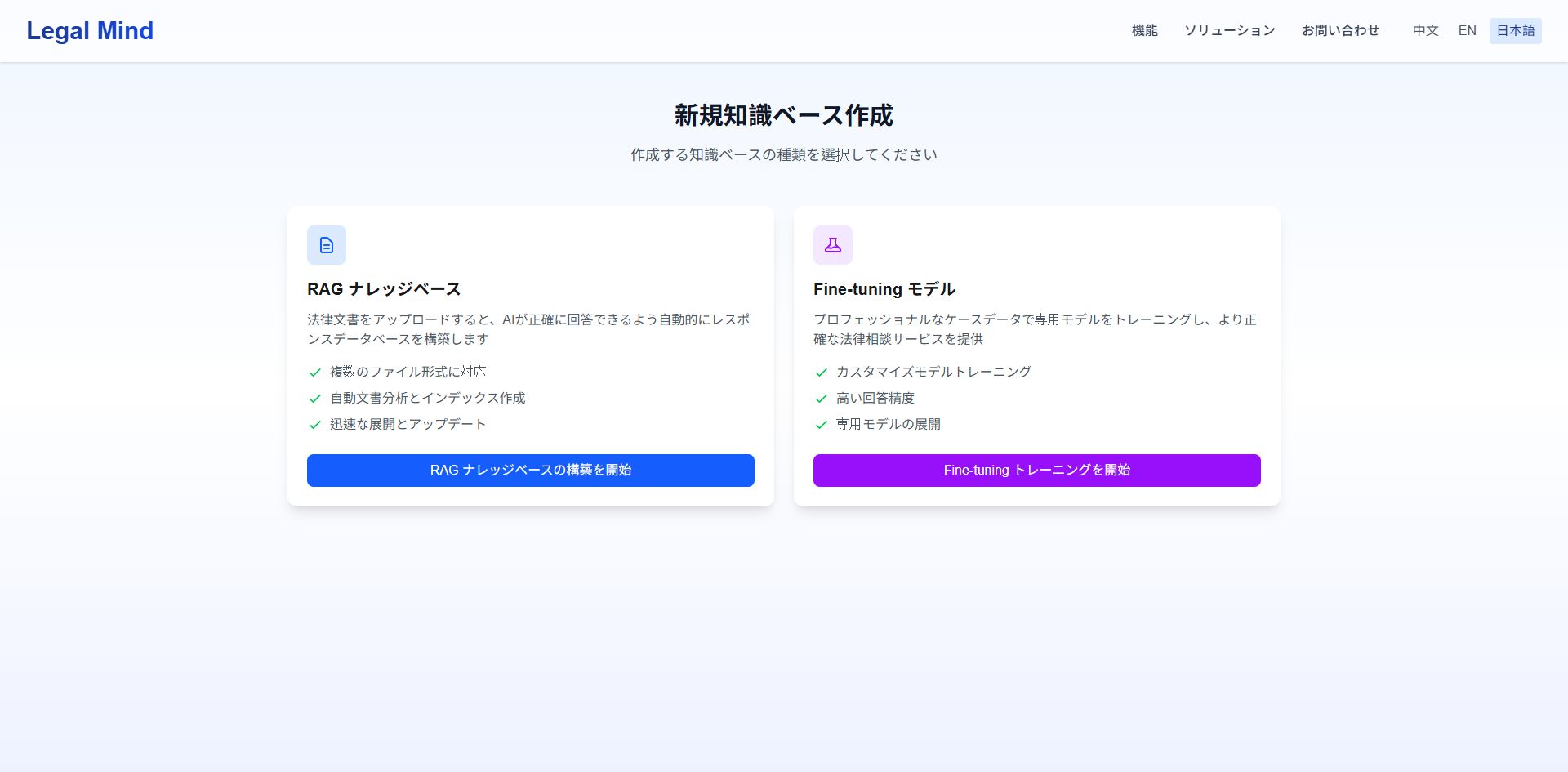The image size is (1568, 772).
Task: Switch language to 中文
Action: tap(1425, 31)
